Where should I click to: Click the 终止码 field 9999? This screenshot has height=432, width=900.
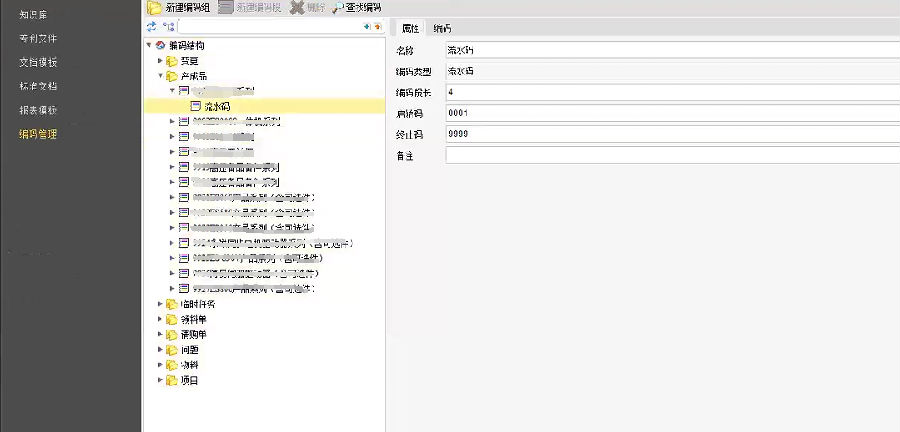[673, 134]
